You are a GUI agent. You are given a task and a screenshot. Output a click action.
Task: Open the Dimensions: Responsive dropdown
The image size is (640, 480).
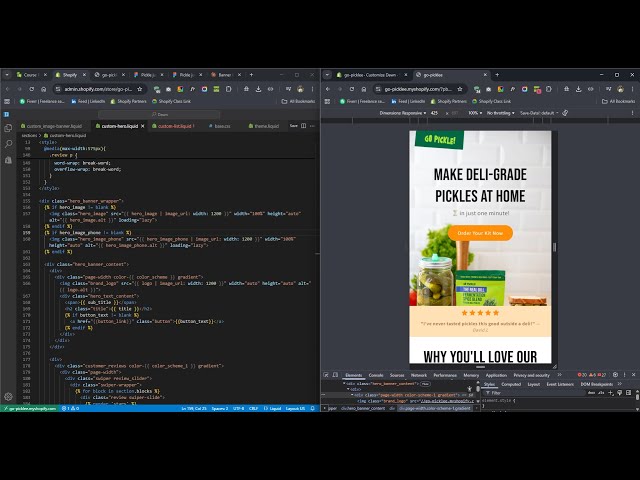402,113
